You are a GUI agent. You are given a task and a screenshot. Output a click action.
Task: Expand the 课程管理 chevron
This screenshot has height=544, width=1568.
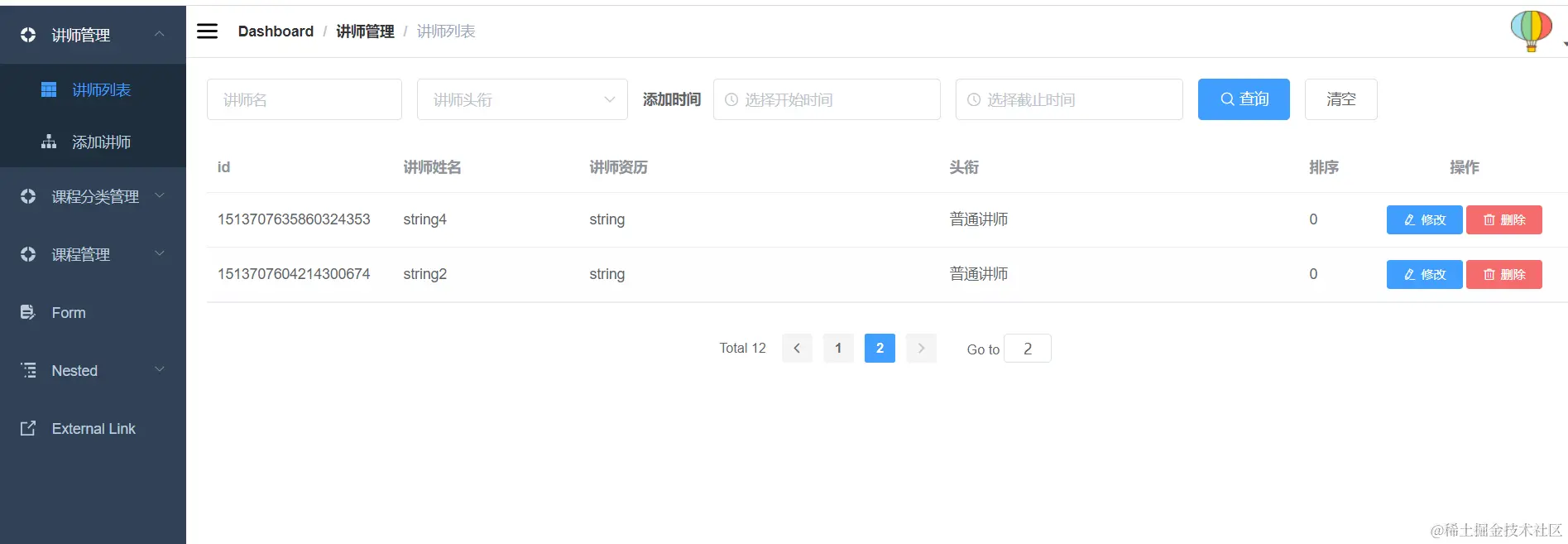click(160, 253)
